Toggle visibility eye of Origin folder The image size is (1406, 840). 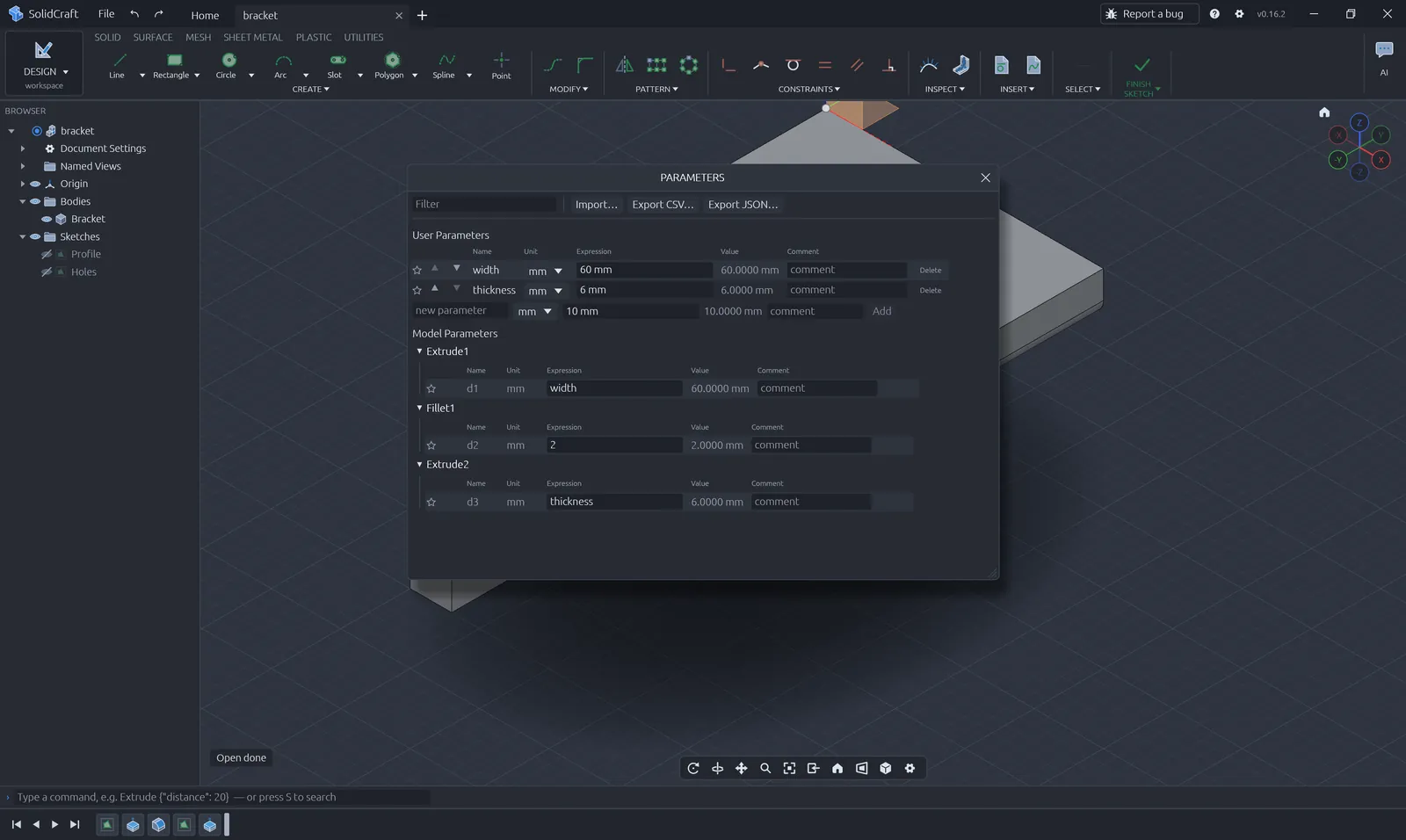click(35, 185)
